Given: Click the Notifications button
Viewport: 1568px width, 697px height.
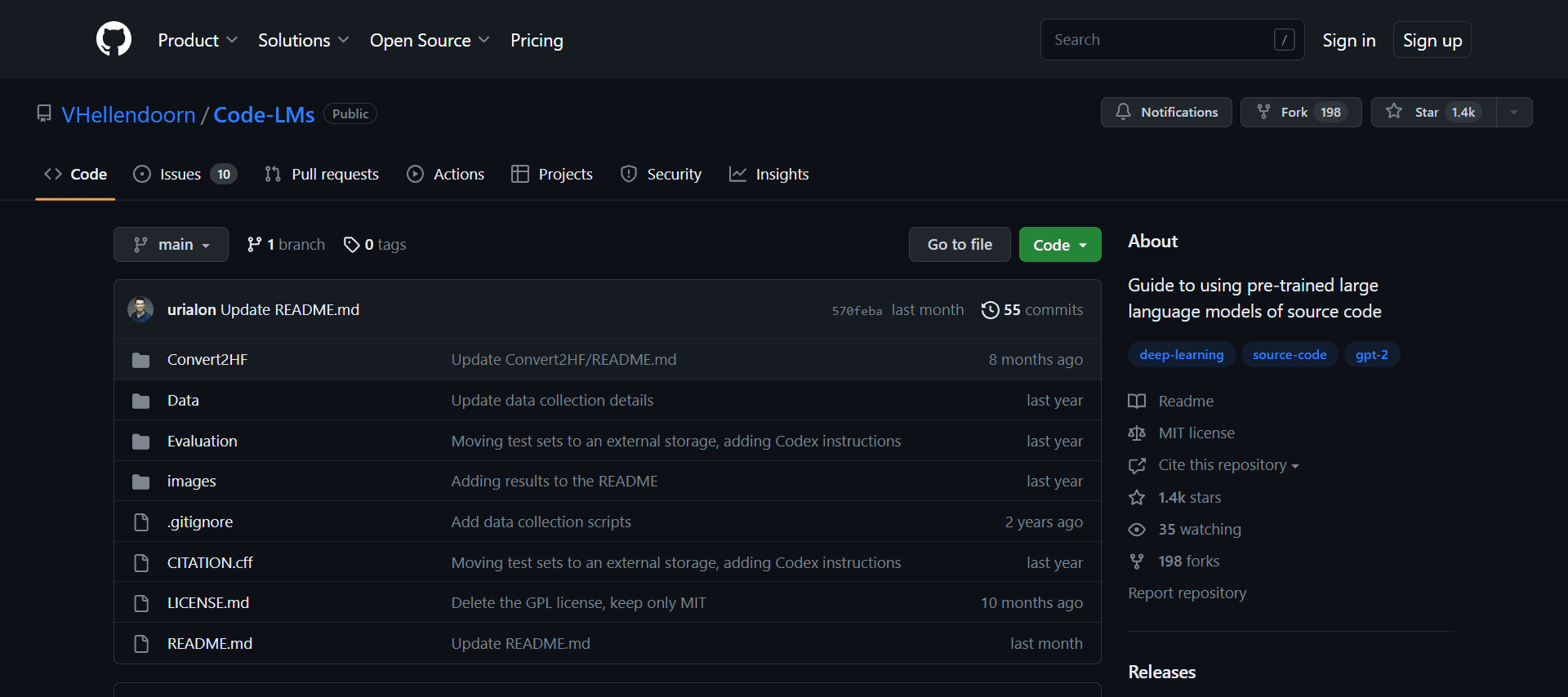Looking at the screenshot, I should 1166,113.
